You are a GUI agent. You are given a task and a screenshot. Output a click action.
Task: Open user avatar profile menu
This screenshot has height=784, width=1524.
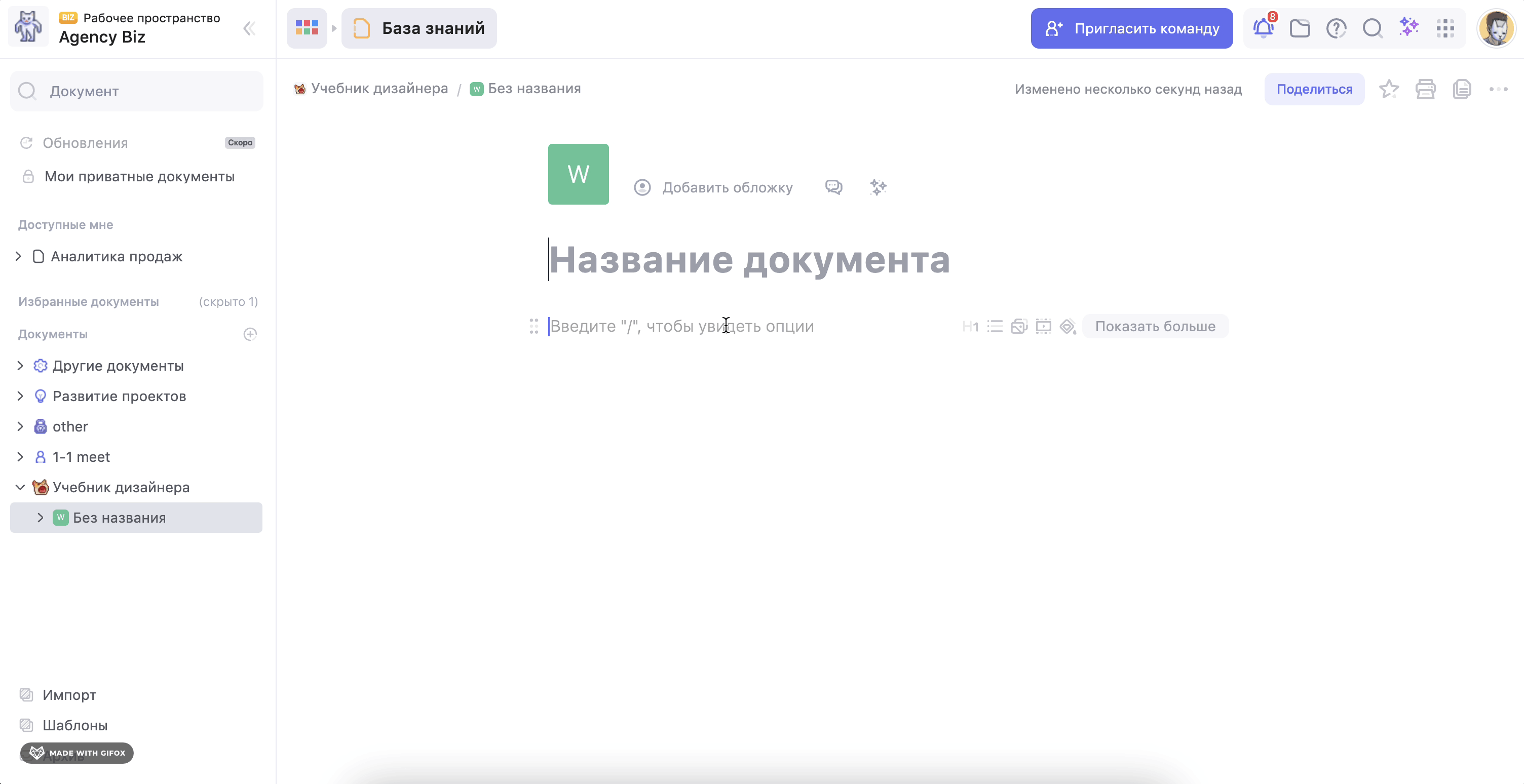pyautogui.click(x=1497, y=28)
